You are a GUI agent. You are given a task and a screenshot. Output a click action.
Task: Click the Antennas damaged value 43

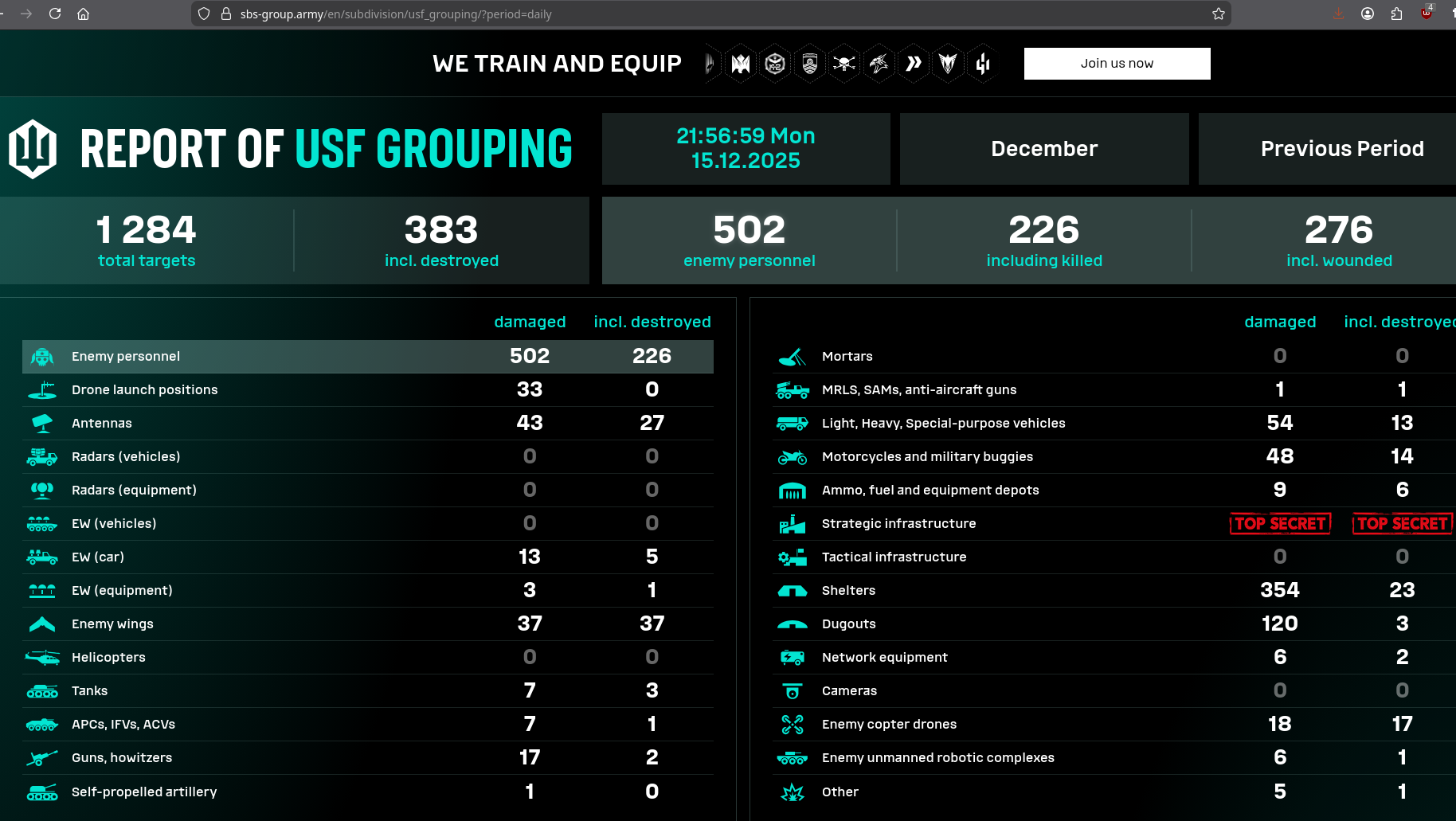530,424
